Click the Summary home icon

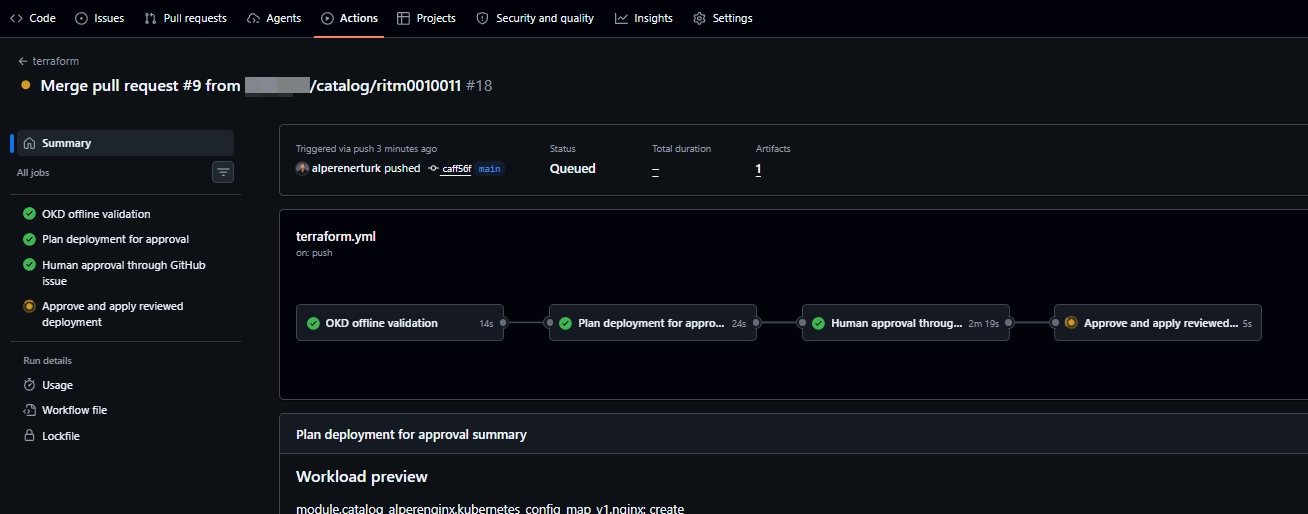point(29,143)
